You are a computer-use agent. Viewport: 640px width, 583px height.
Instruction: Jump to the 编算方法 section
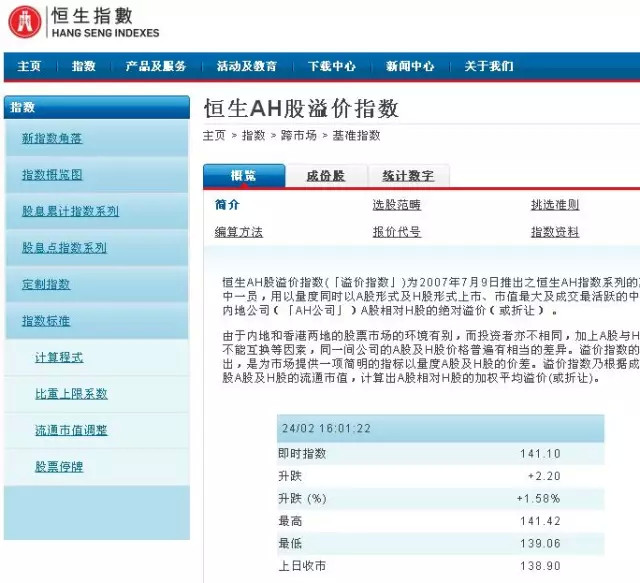[239, 232]
